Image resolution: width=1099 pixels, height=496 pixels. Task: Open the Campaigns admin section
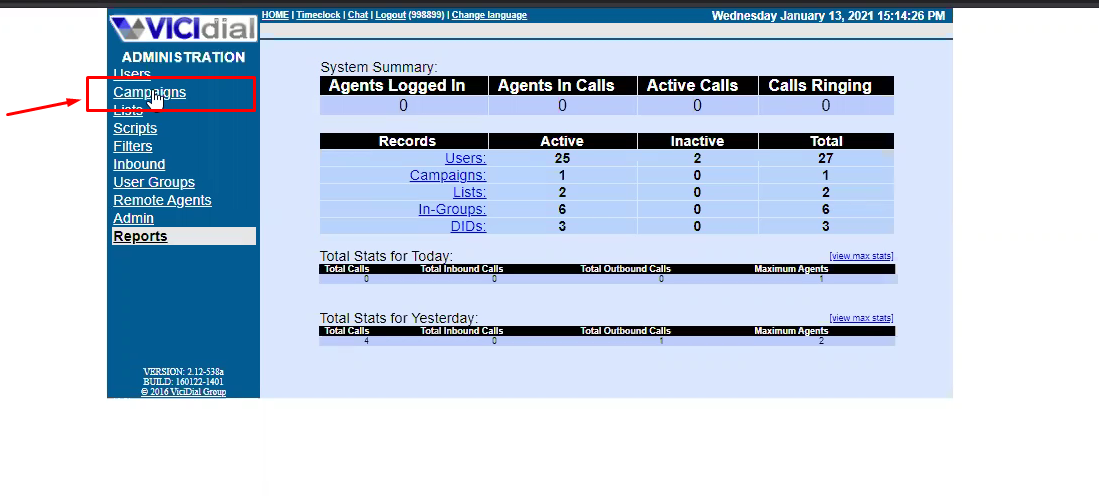tap(149, 92)
